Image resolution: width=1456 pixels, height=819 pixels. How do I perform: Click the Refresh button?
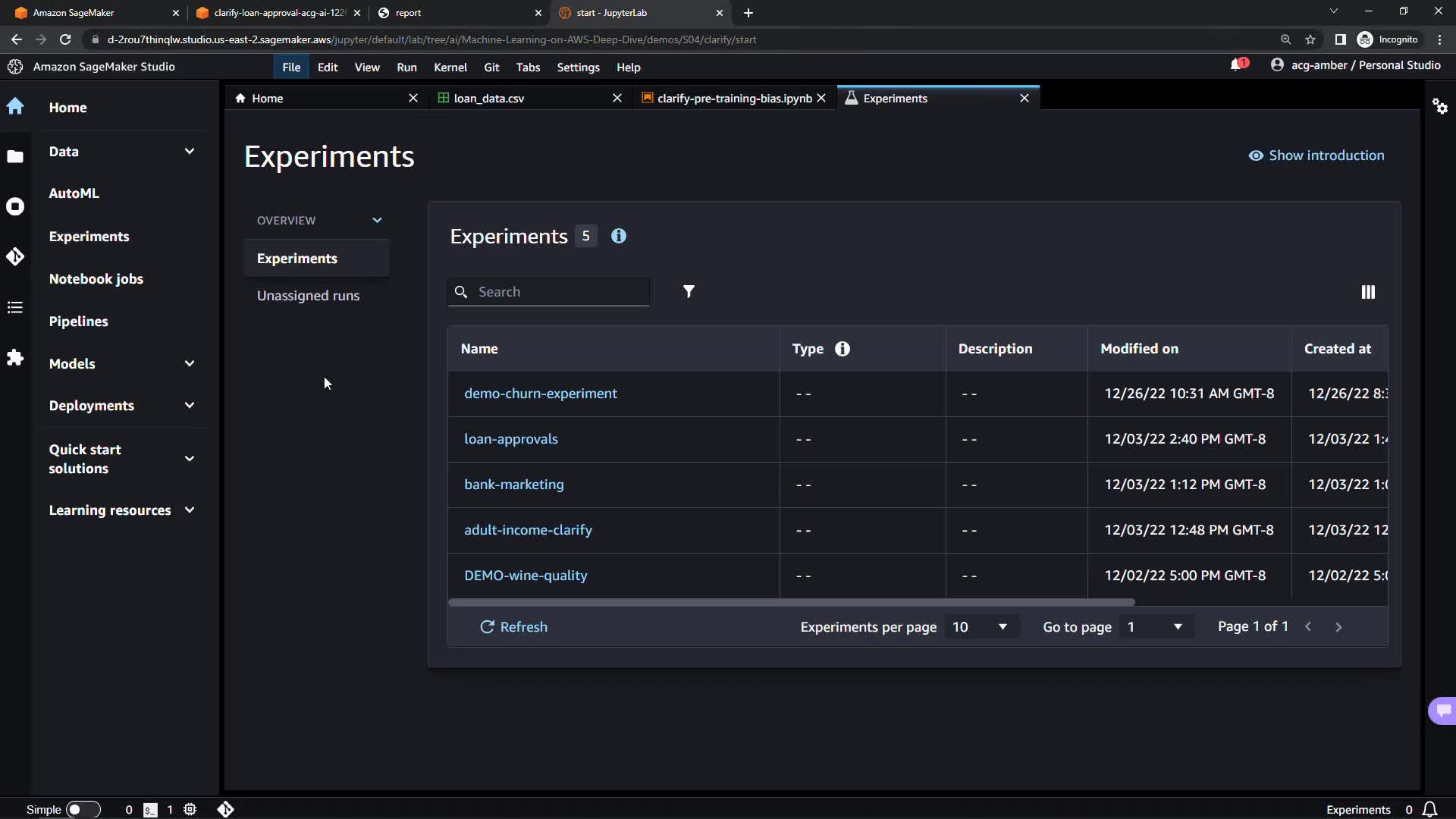[x=513, y=627]
